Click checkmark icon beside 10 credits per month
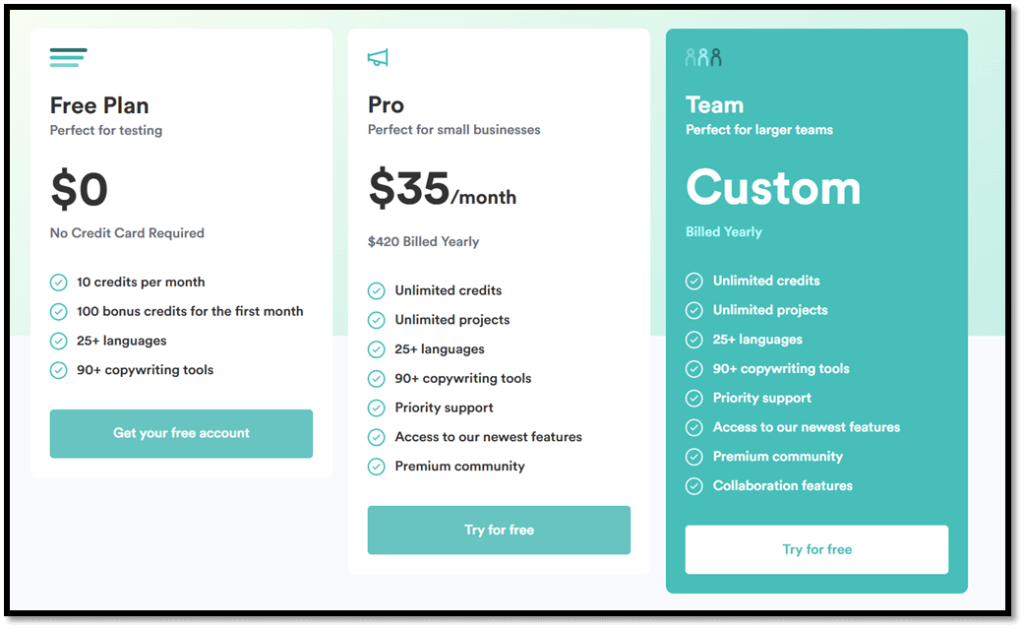The width and height of the screenshot is (1024, 629). click(59, 282)
